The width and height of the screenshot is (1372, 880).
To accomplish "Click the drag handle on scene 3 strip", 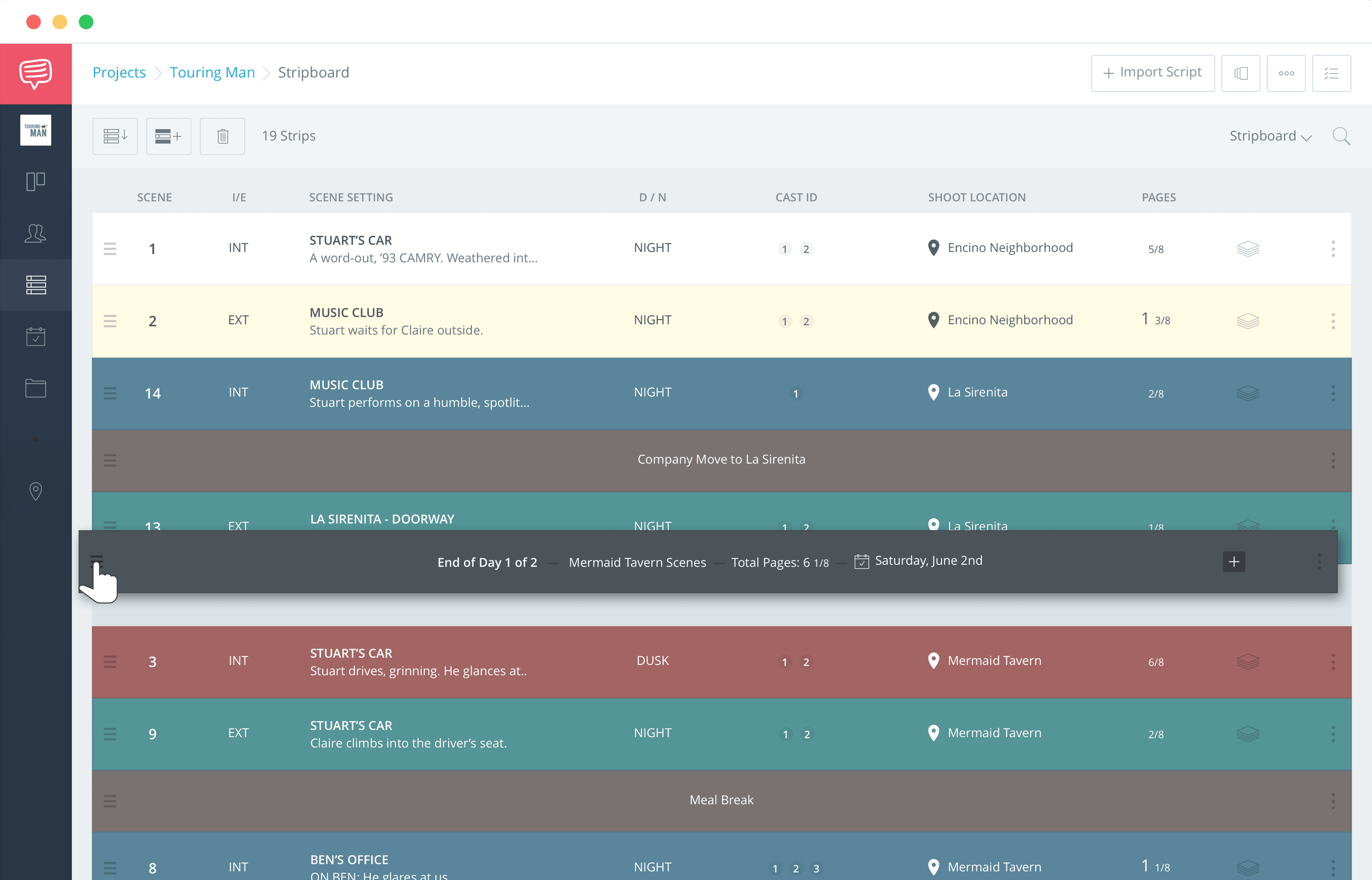I will click(x=110, y=662).
